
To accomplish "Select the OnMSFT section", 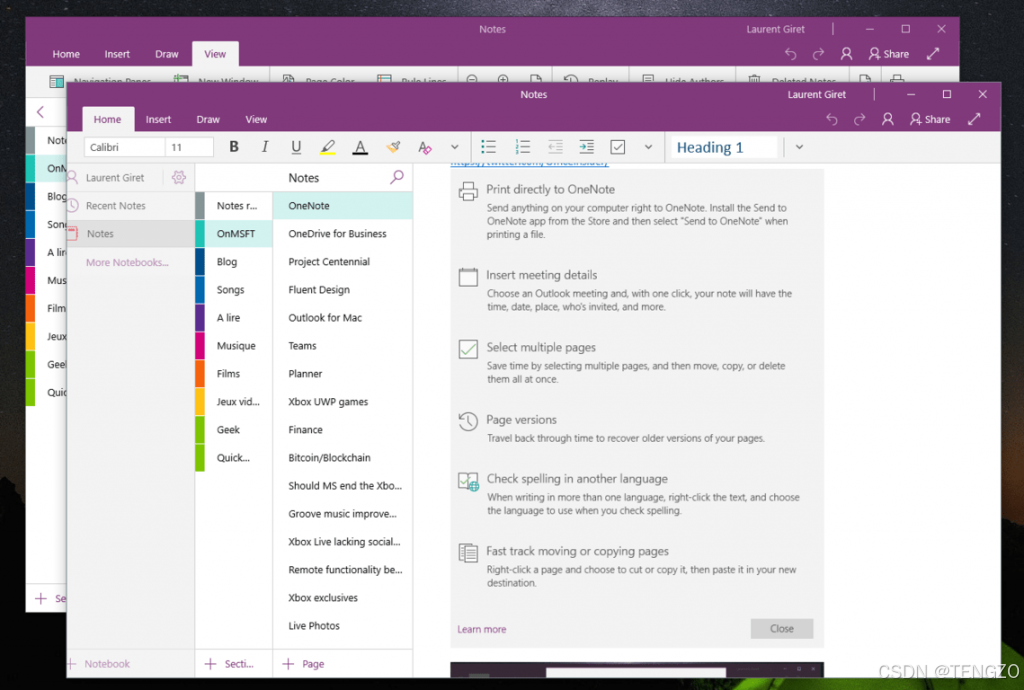I will click(x=234, y=234).
